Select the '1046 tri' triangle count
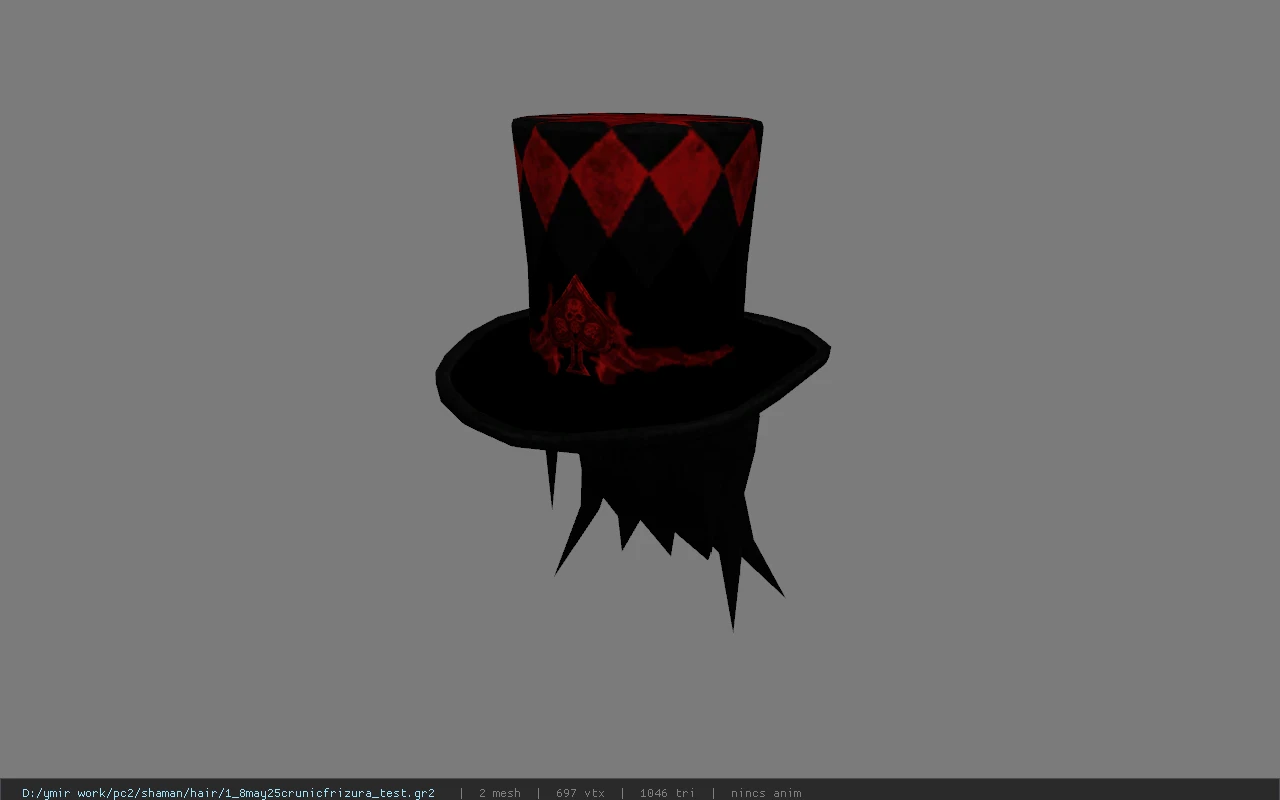The width and height of the screenshot is (1280, 800). coord(667,793)
